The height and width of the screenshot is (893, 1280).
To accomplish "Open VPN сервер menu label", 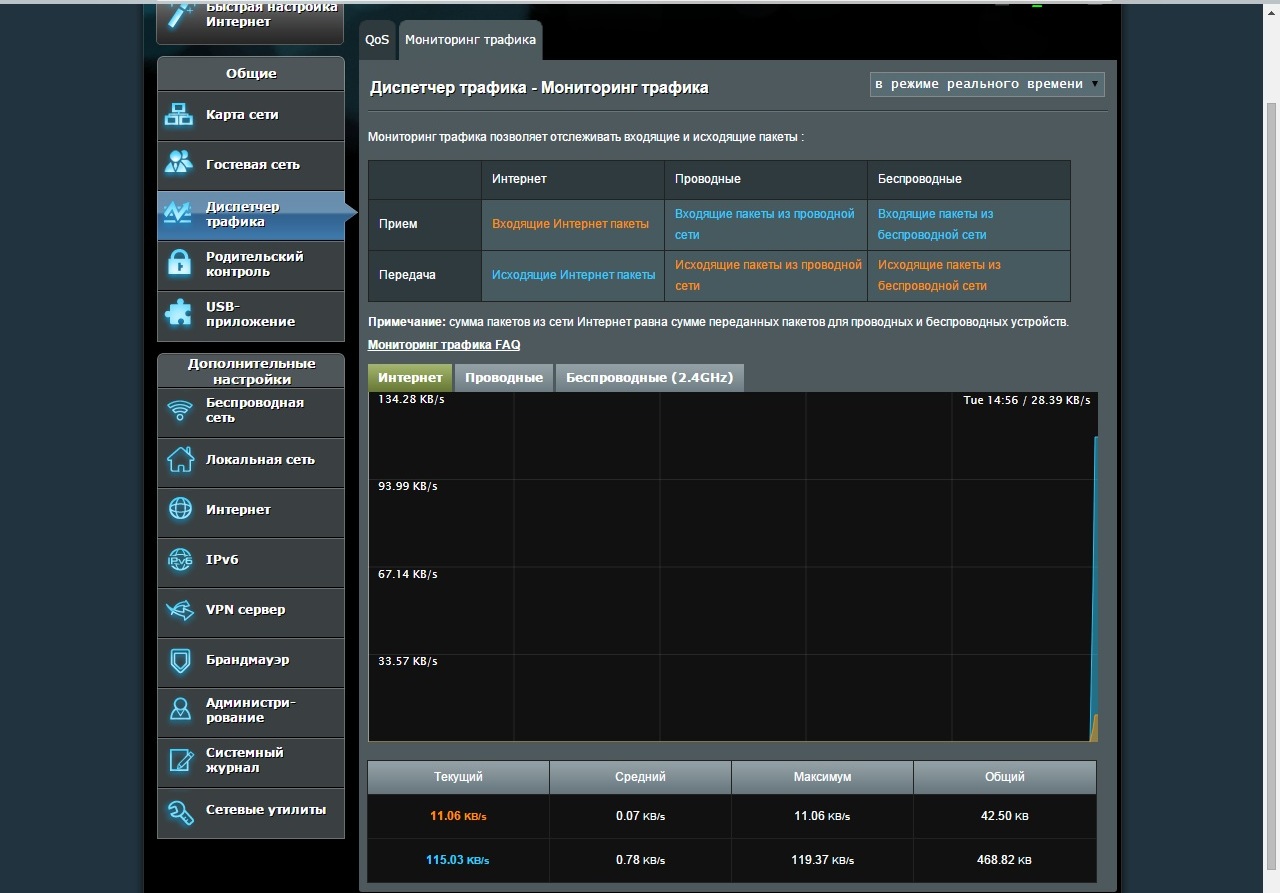I will coord(246,610).
